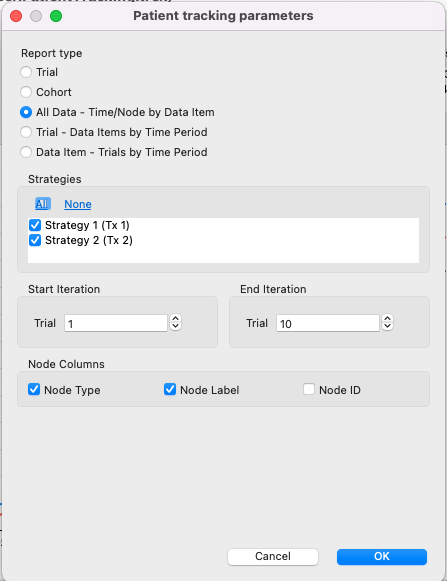
Task: Confirm parameters with the OK button
Action: [382, 557]
